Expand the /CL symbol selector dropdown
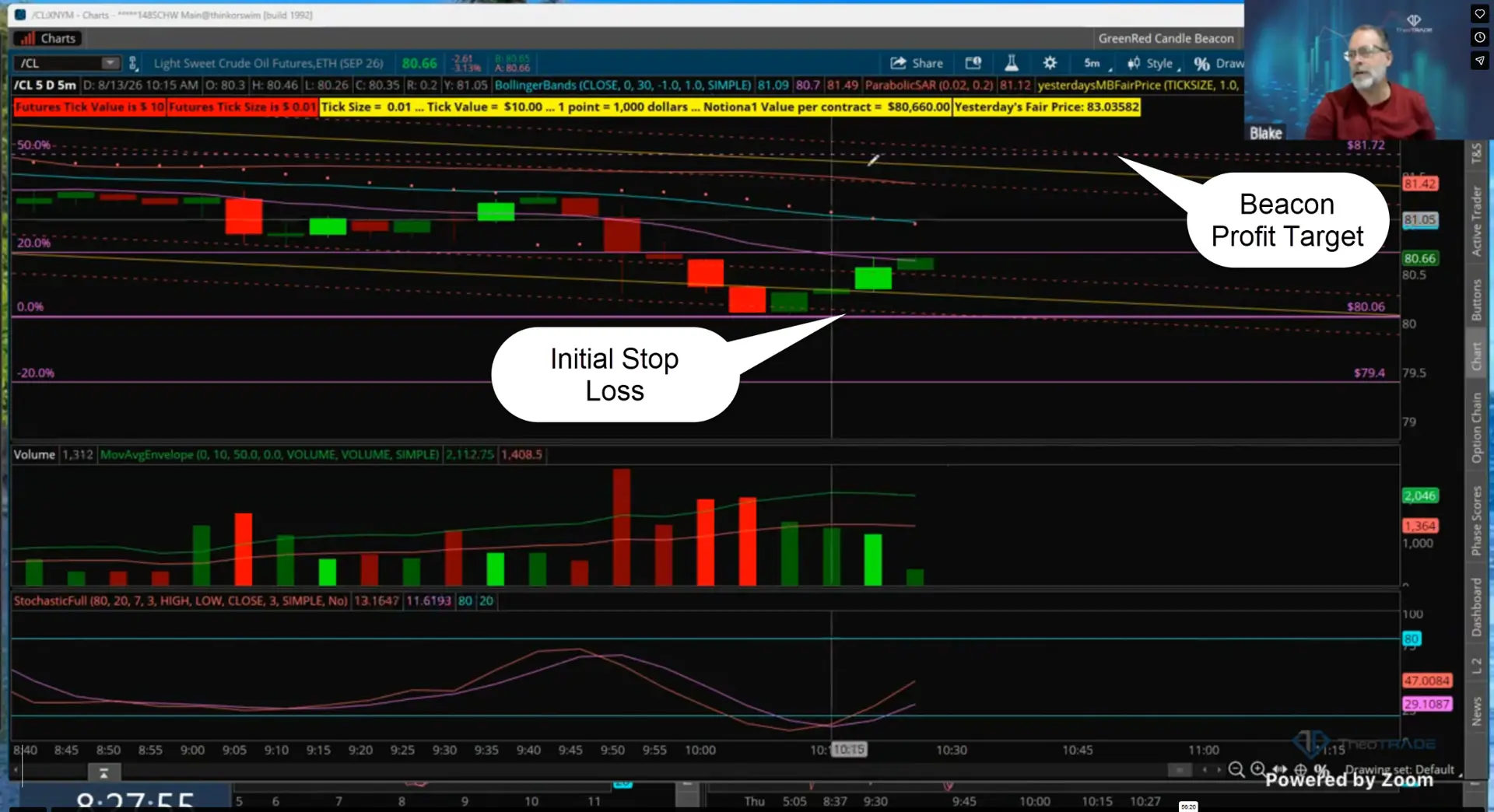 [x=110, y=63]
